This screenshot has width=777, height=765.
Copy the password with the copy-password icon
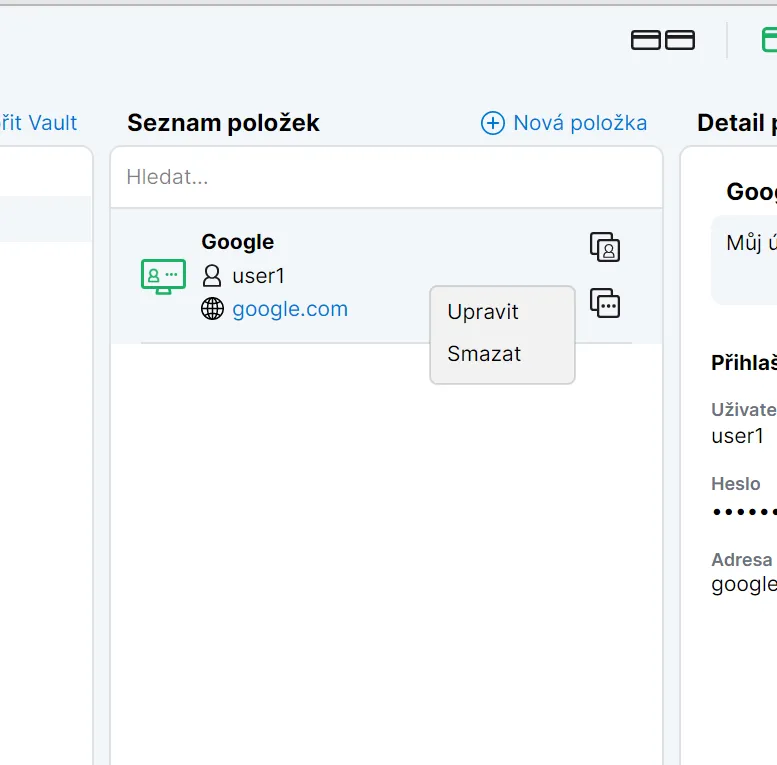[x=605, y=303]
